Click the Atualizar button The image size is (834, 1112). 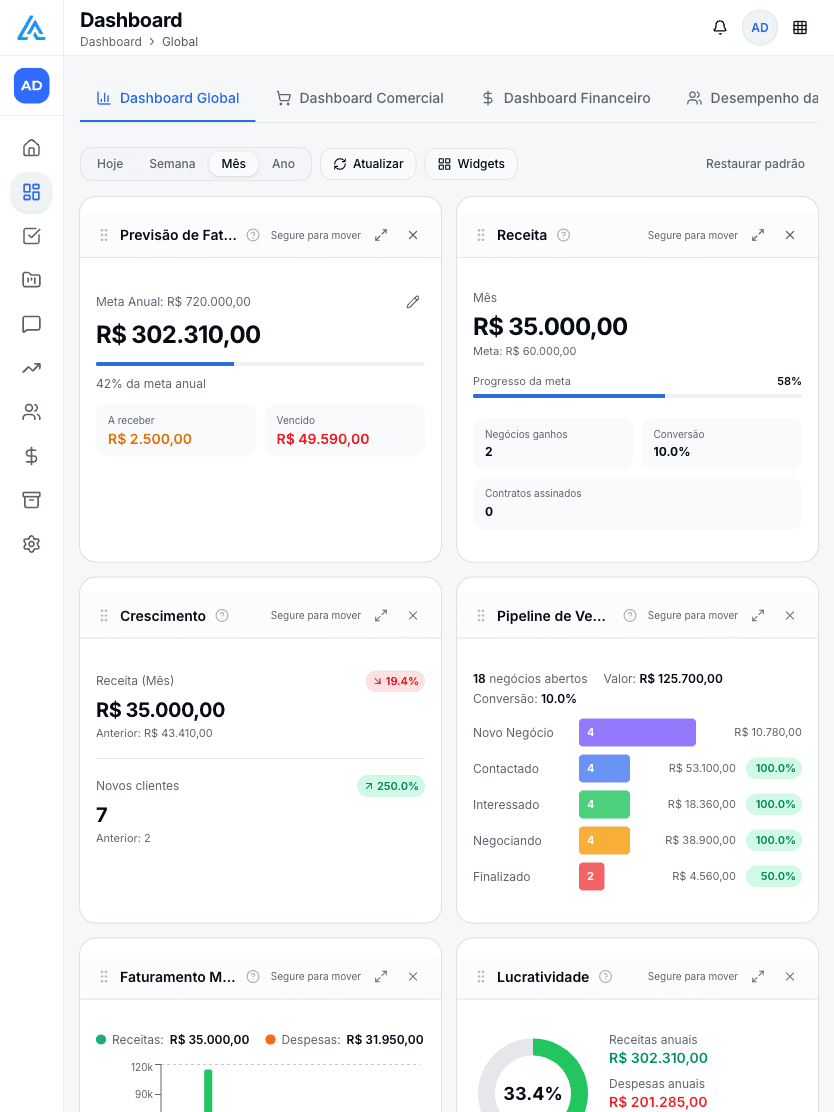click(368, 164)
